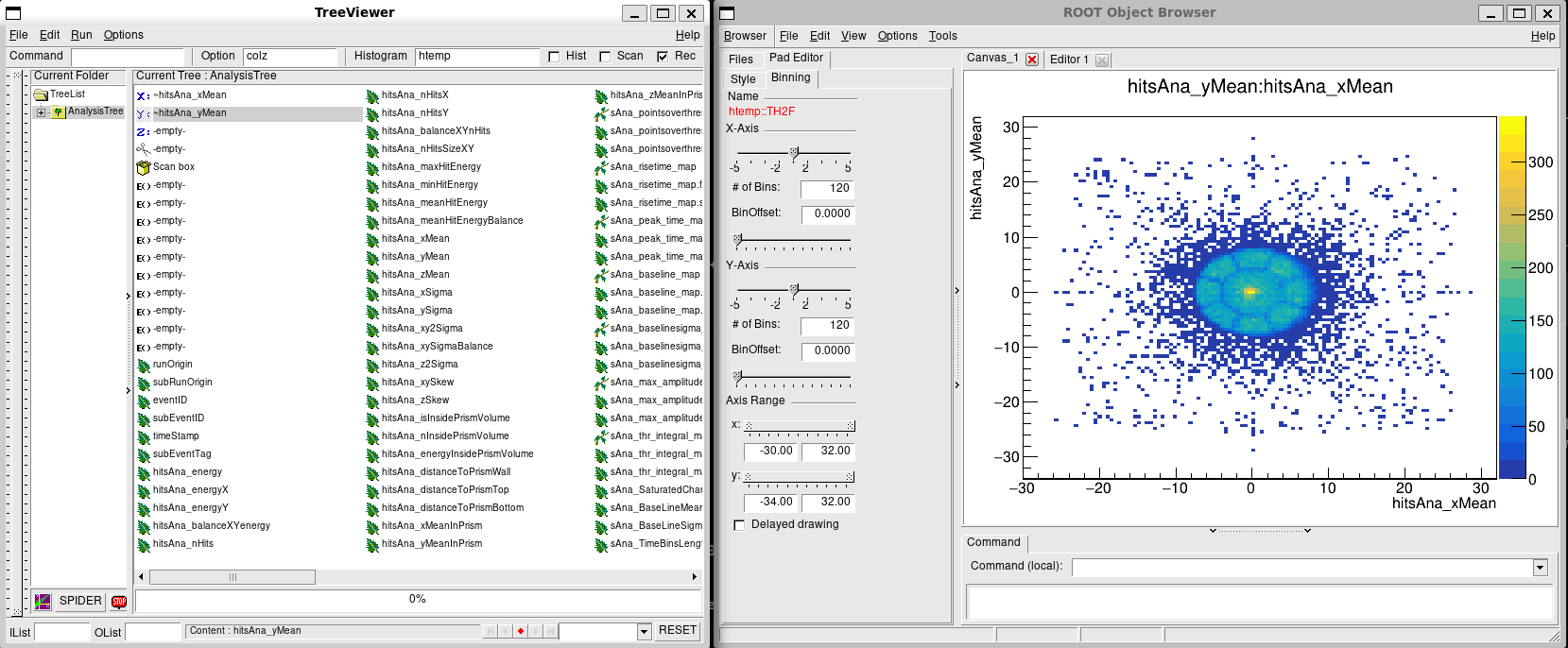Select the TreeList folder icon
This screenshot has width=1568, height=648.
coord(41,94)
